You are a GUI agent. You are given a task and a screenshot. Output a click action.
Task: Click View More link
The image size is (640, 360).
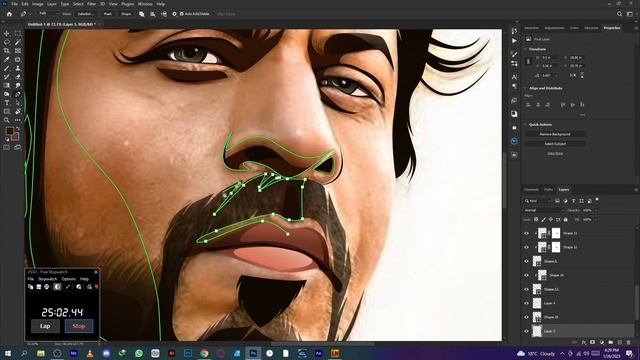(555, 153)
